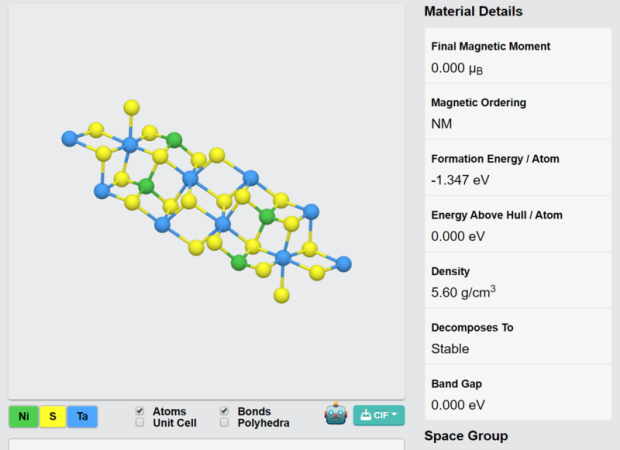620x450 pixels.
Task: Select the yellow S element swatch
Action: (x=52, y=416)
